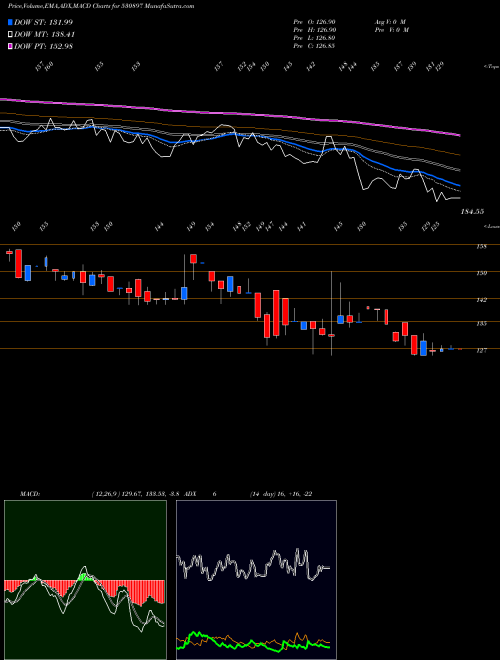Click the 'ADX' indicator label
500x660 pixels.
191,494
